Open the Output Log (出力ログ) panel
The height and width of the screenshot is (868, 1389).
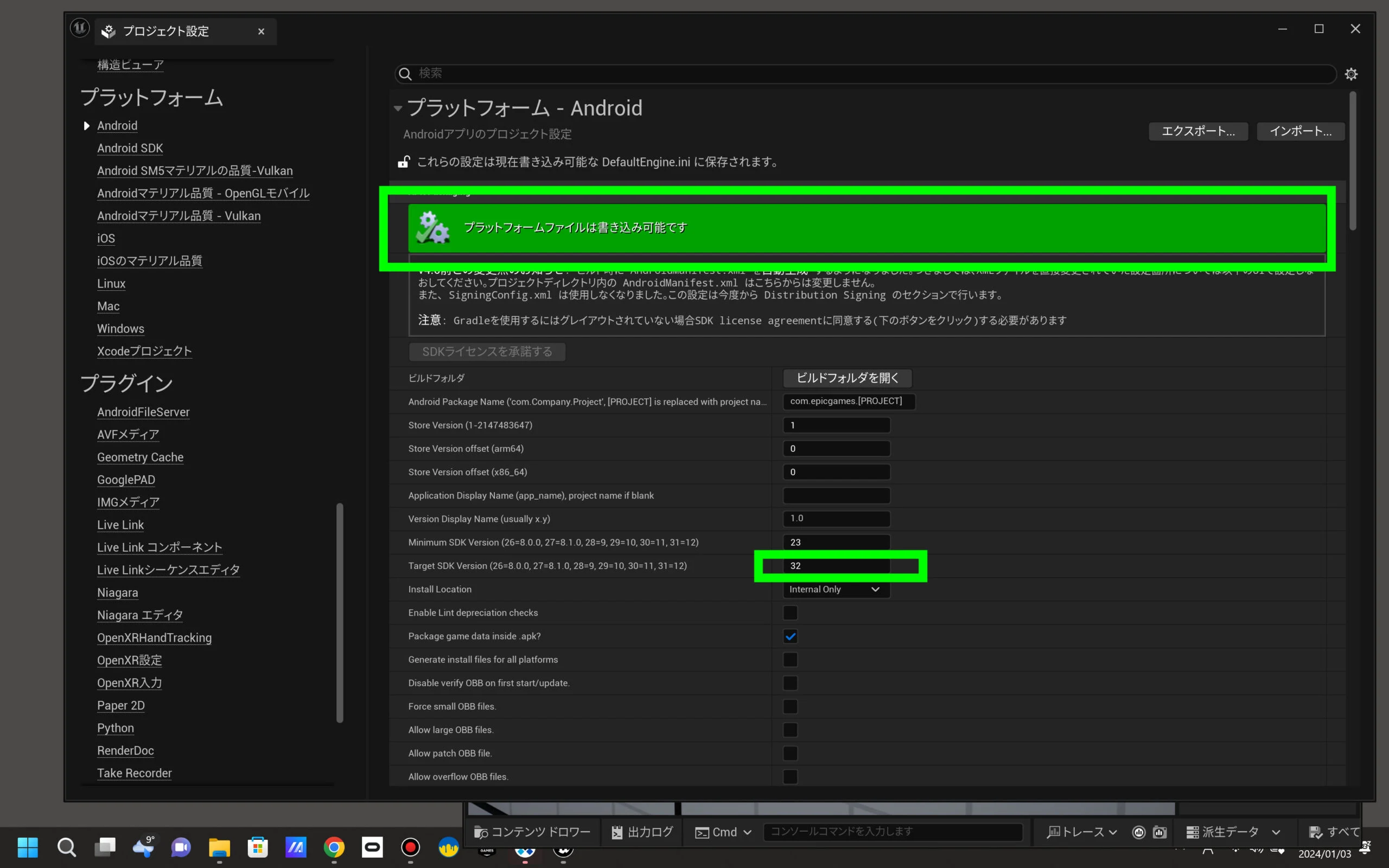(x=642, y=832)
